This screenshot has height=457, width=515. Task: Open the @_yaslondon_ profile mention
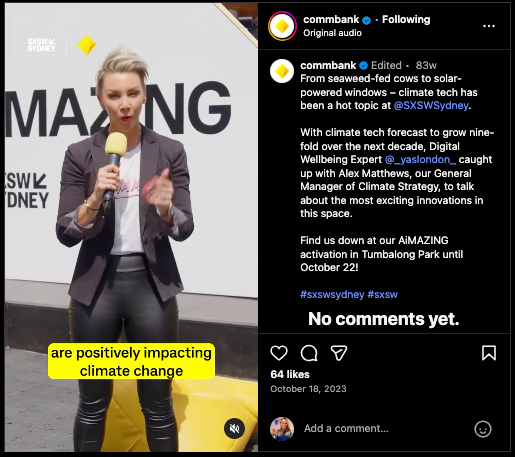point(420,160)
